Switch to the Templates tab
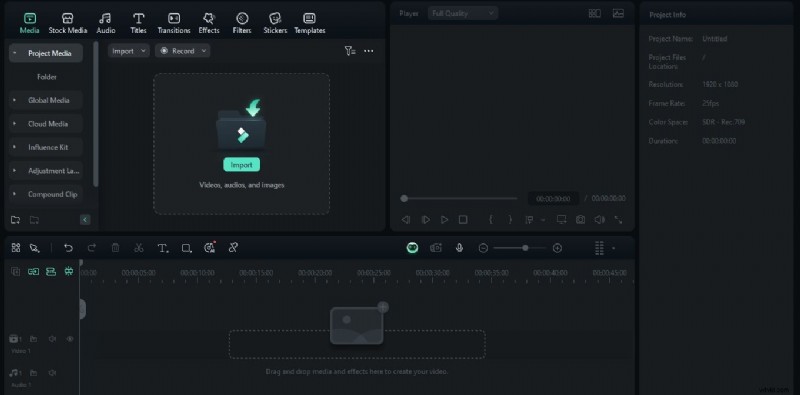Screen dimensions: 800x395 310,23
